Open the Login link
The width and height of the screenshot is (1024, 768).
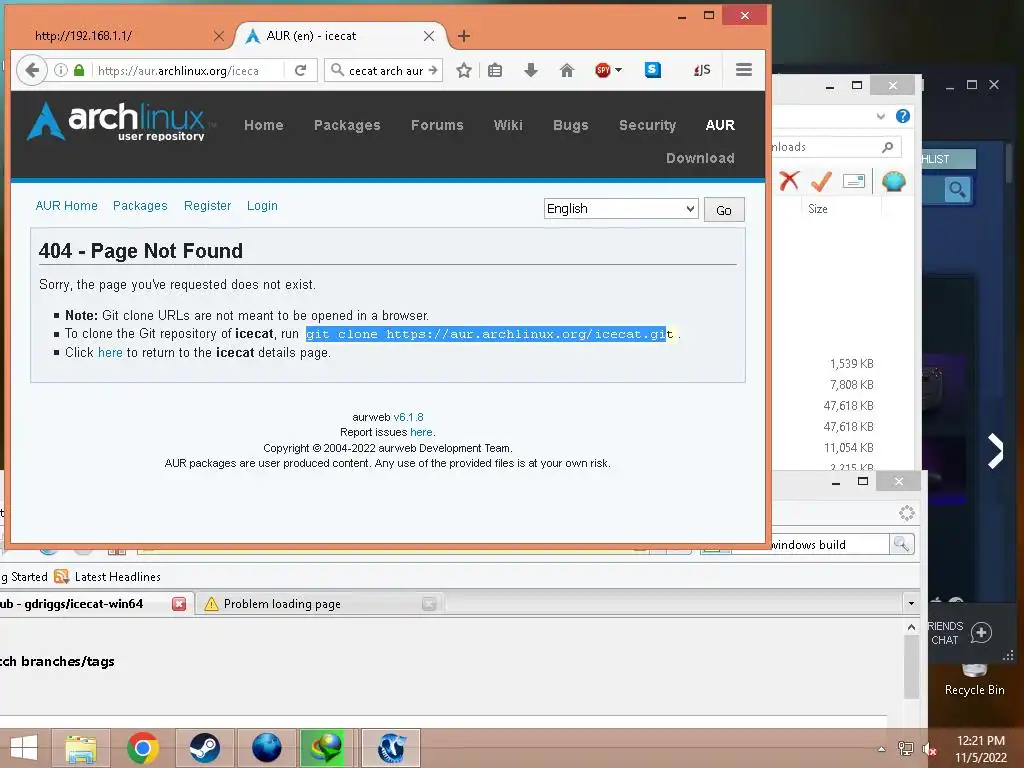click(x=262, y=206)
